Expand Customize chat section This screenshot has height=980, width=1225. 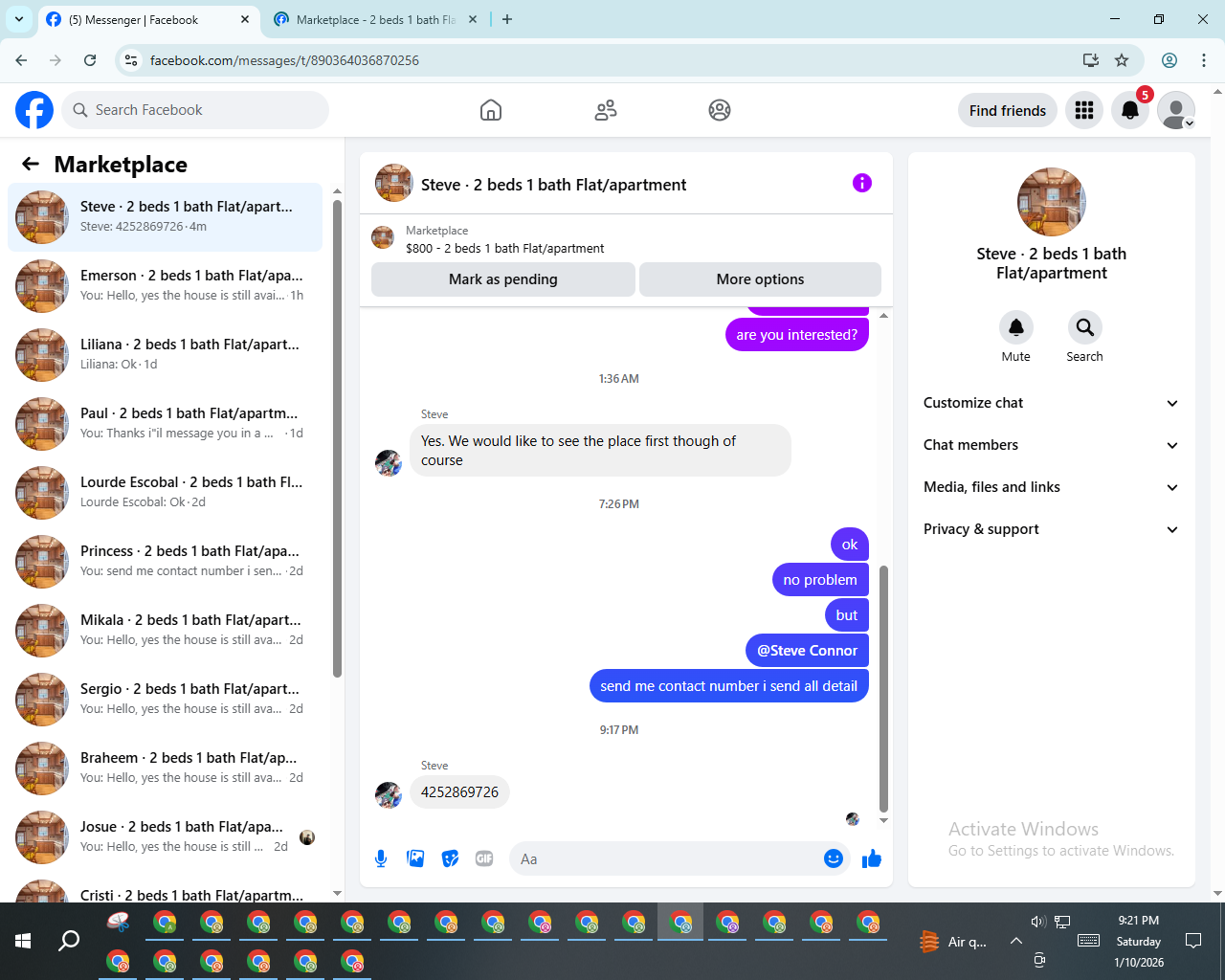tap(1051, 403)
